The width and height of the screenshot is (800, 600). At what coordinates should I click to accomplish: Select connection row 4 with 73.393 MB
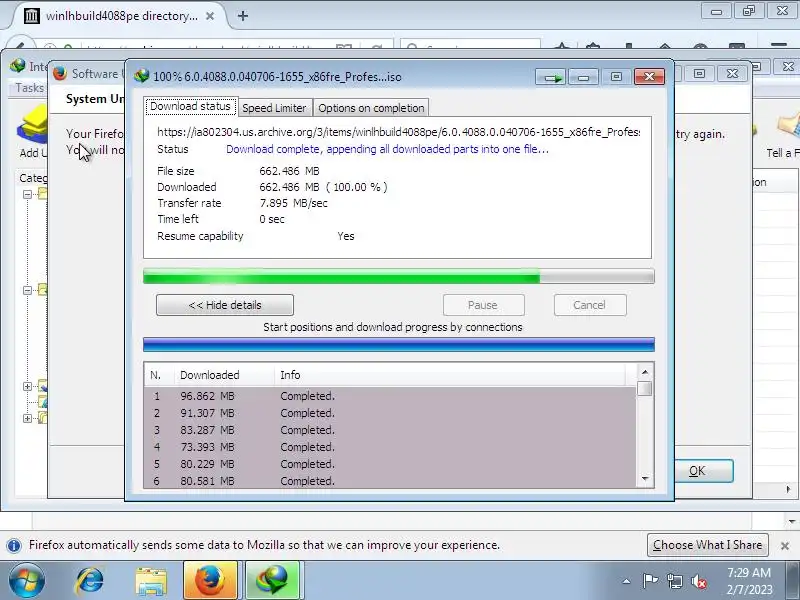[x=390, y=447]
